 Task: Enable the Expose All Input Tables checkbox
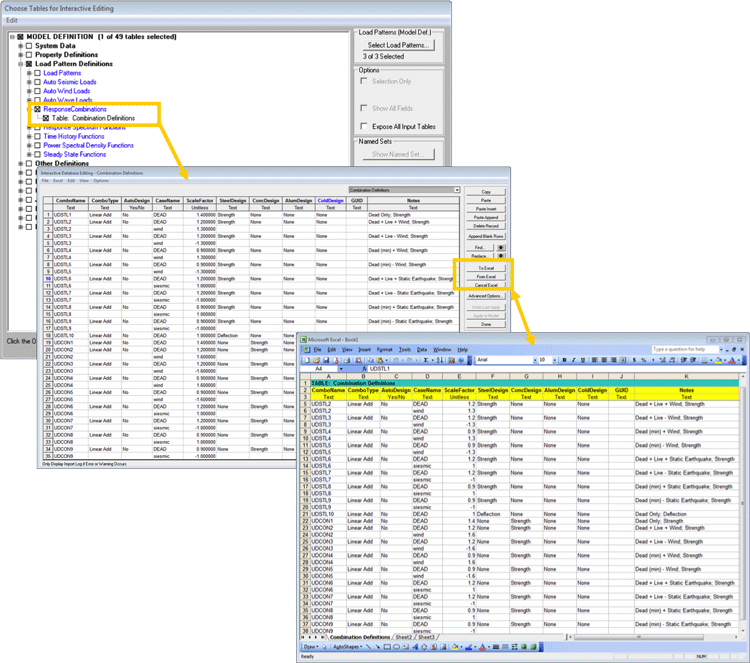coord(364,126)
